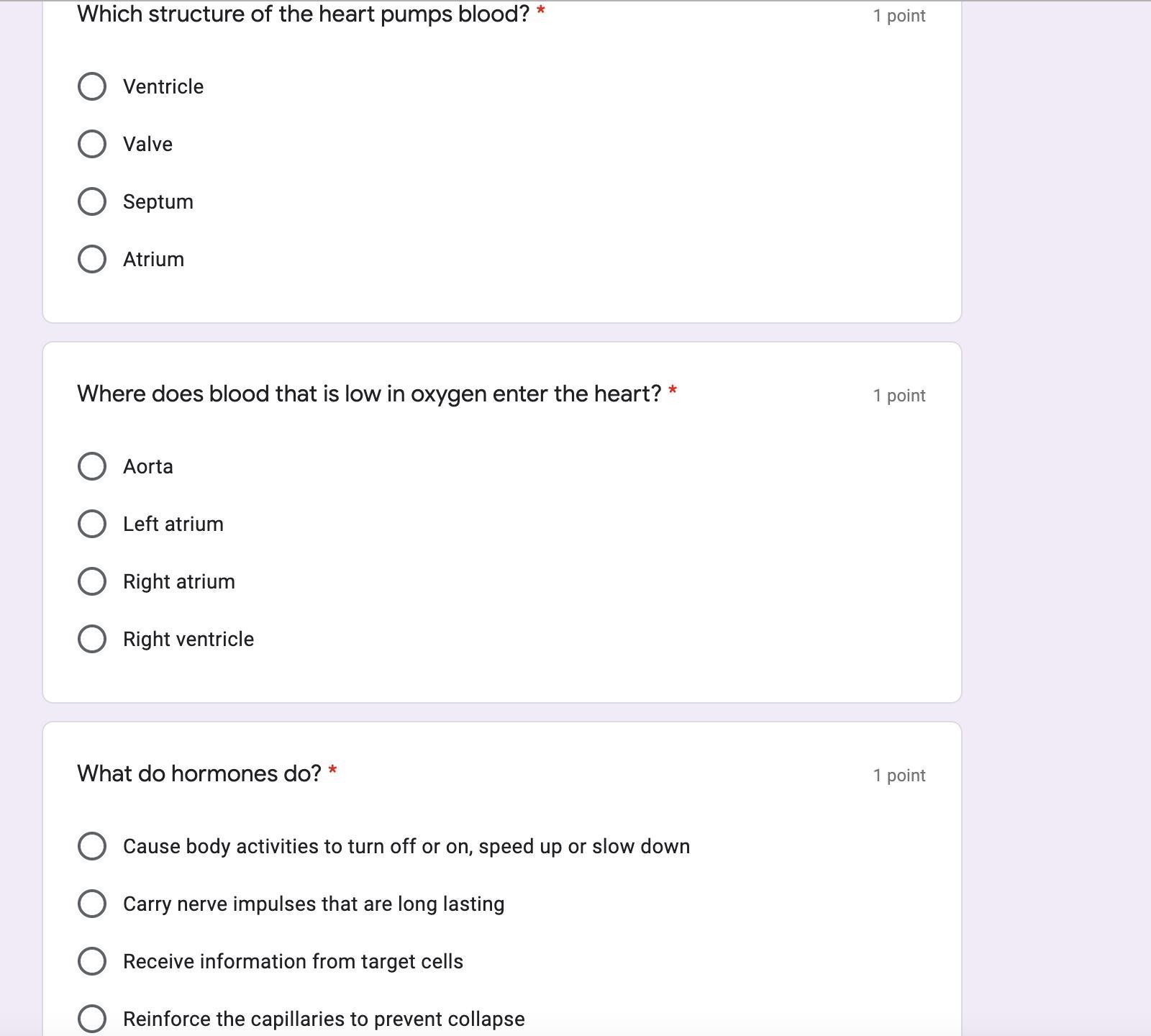Image resolution: width=1151 pixels, height=1036 pixels.
Task: Click the '1 point' label on the hormones question
Action: (899, 776)
